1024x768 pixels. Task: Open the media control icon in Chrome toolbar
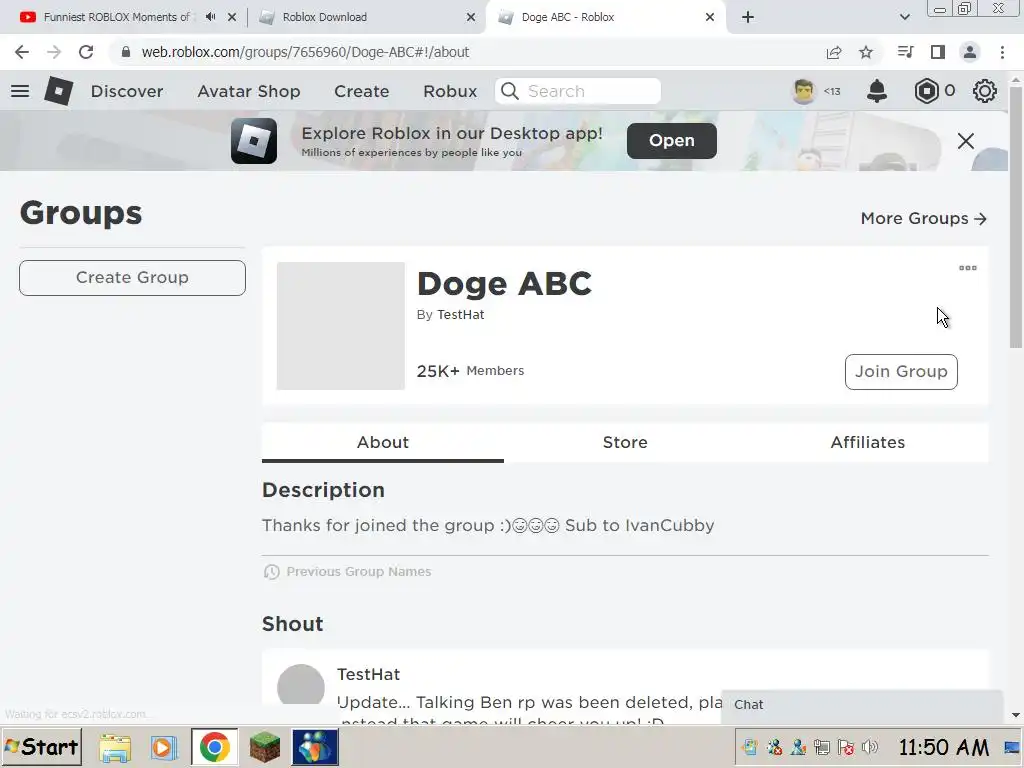905,52
